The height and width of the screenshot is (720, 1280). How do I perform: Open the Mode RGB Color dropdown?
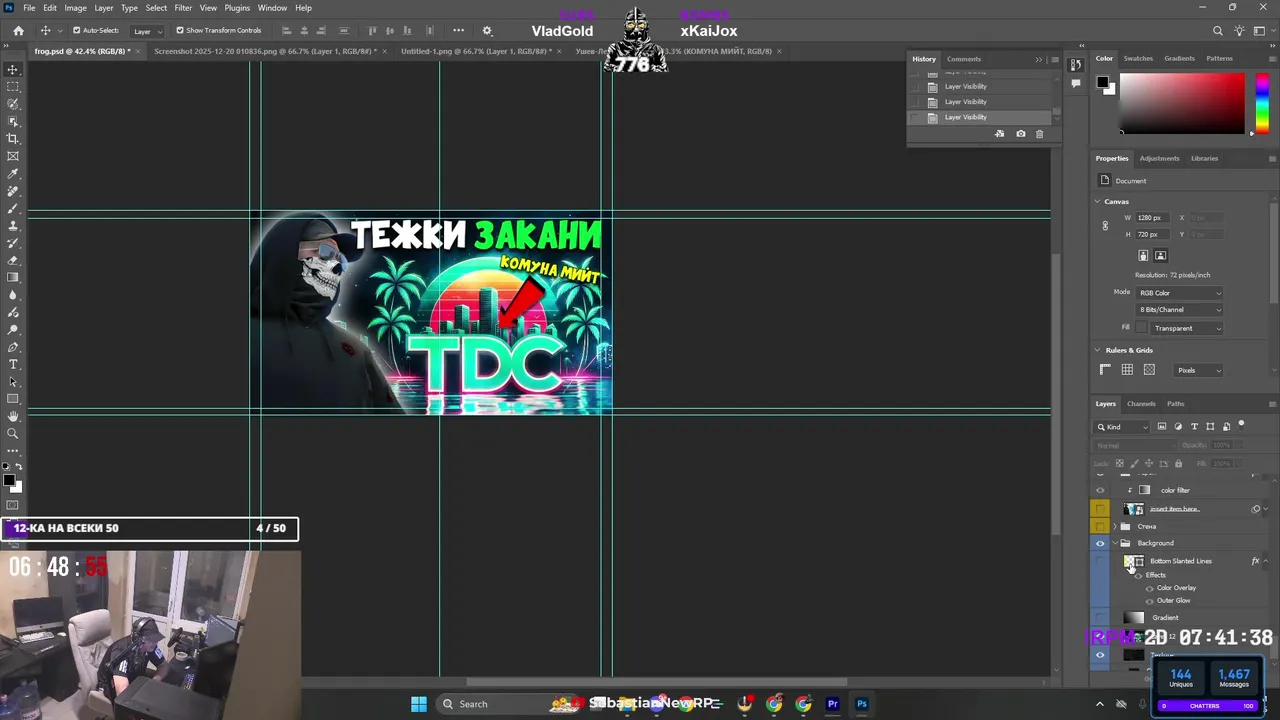click(x=1179, y=293)
